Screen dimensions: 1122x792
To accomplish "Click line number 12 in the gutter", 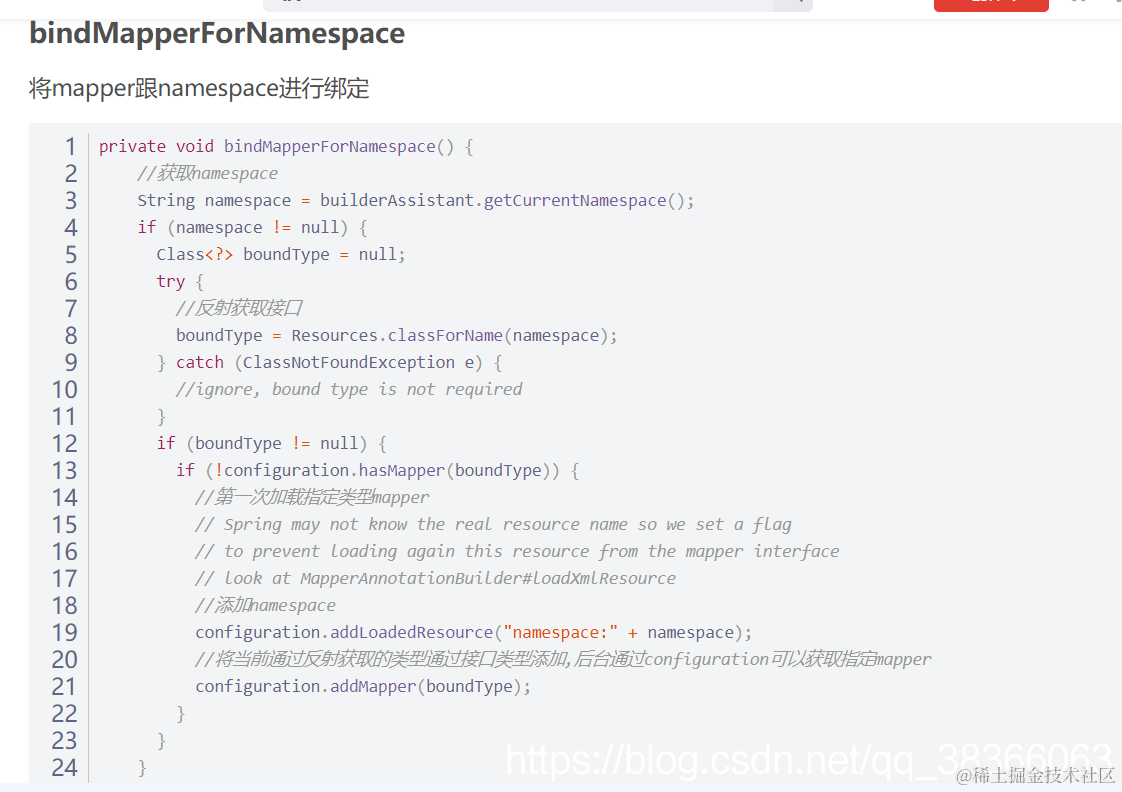I will (64, 444).
